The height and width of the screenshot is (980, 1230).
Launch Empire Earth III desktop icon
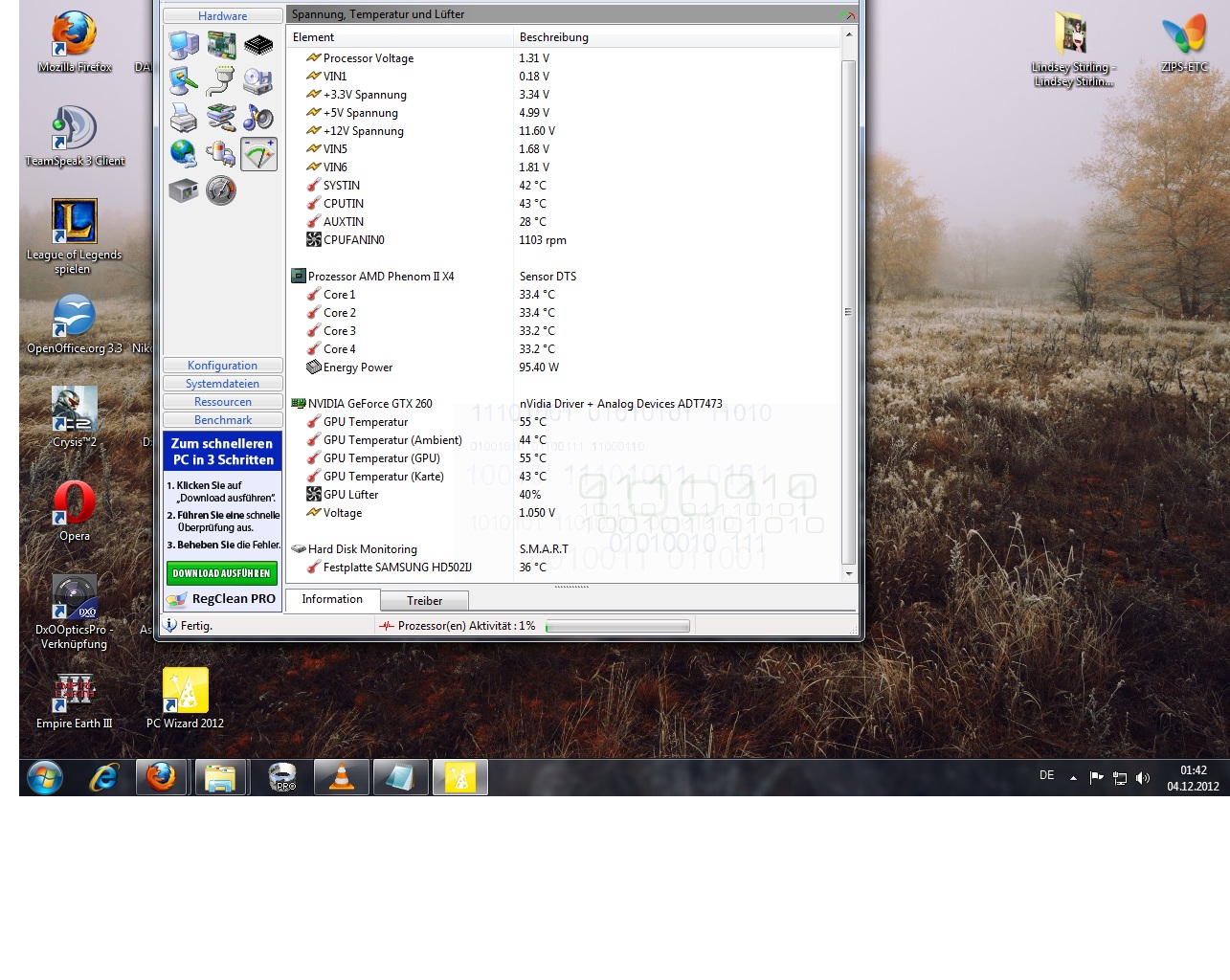point(75,699)
